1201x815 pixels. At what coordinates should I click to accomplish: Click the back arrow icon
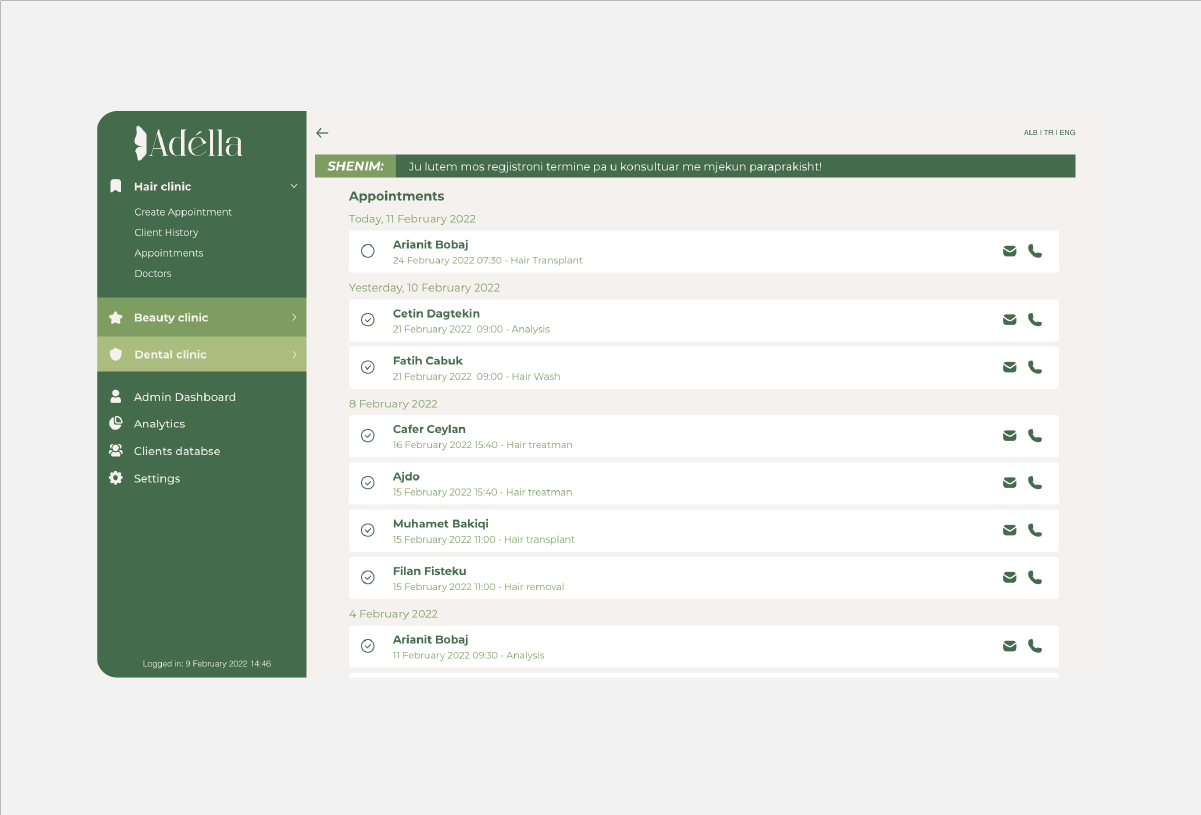[x=322, y=133]
